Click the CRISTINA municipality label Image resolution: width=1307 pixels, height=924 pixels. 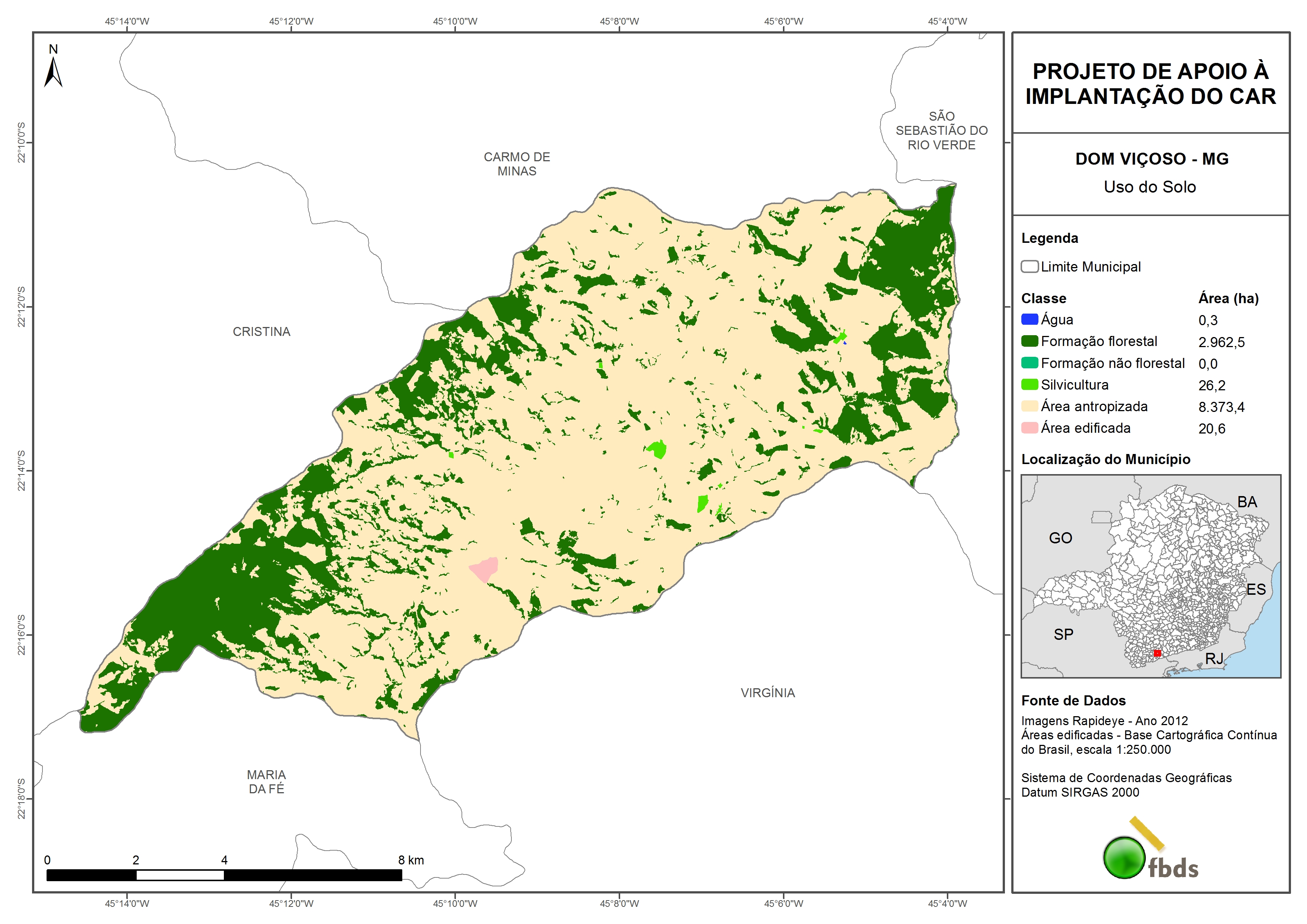261,331
